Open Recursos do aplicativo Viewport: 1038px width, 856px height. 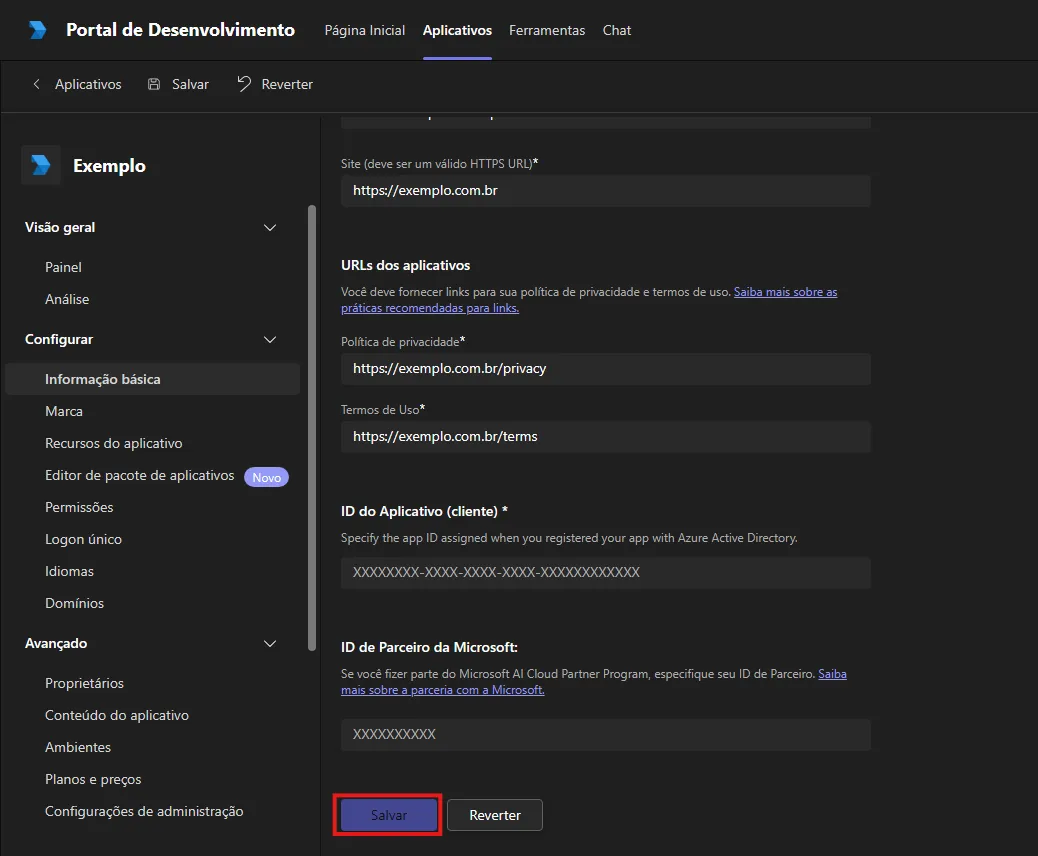coord(114,444)
